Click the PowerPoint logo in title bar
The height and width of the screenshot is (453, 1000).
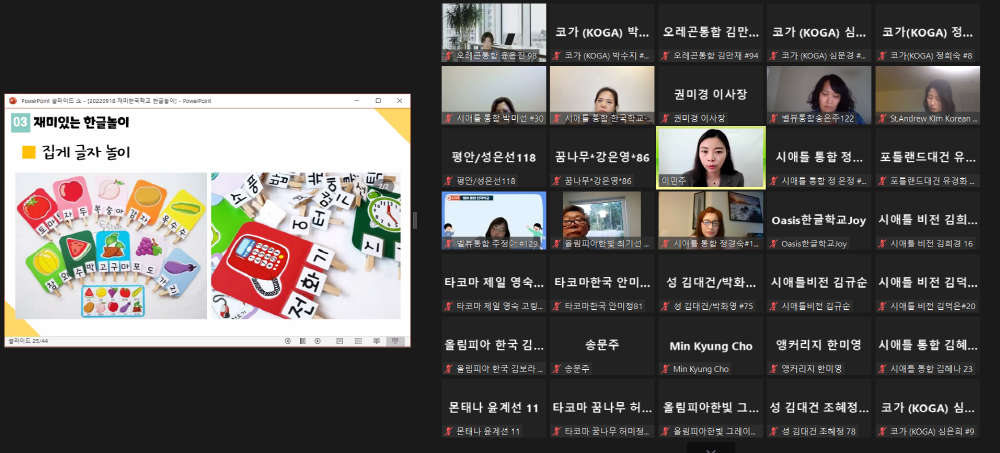click(x=13, y=100)
